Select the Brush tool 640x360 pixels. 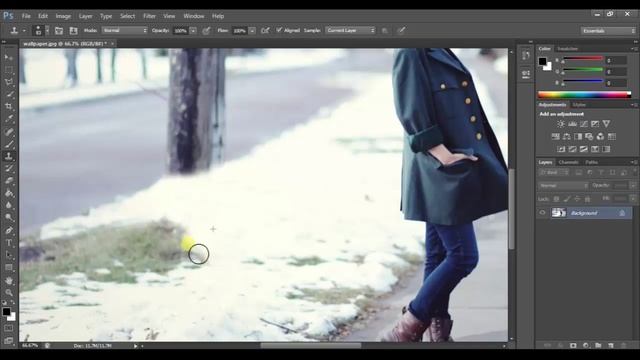coord(9,144)
